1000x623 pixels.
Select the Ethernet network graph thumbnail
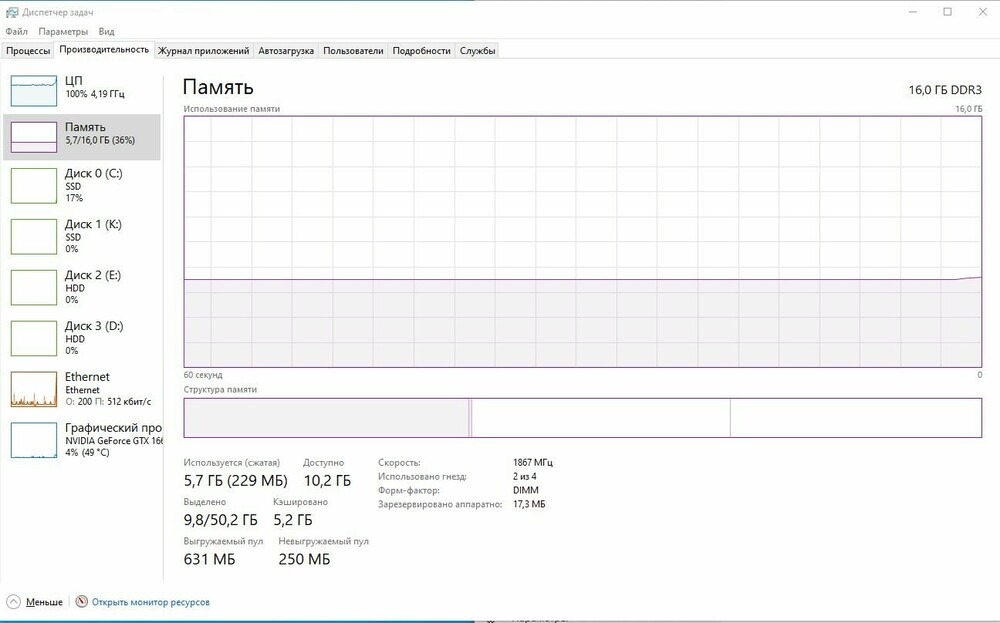pyautogui.click(x=34, y=389)
